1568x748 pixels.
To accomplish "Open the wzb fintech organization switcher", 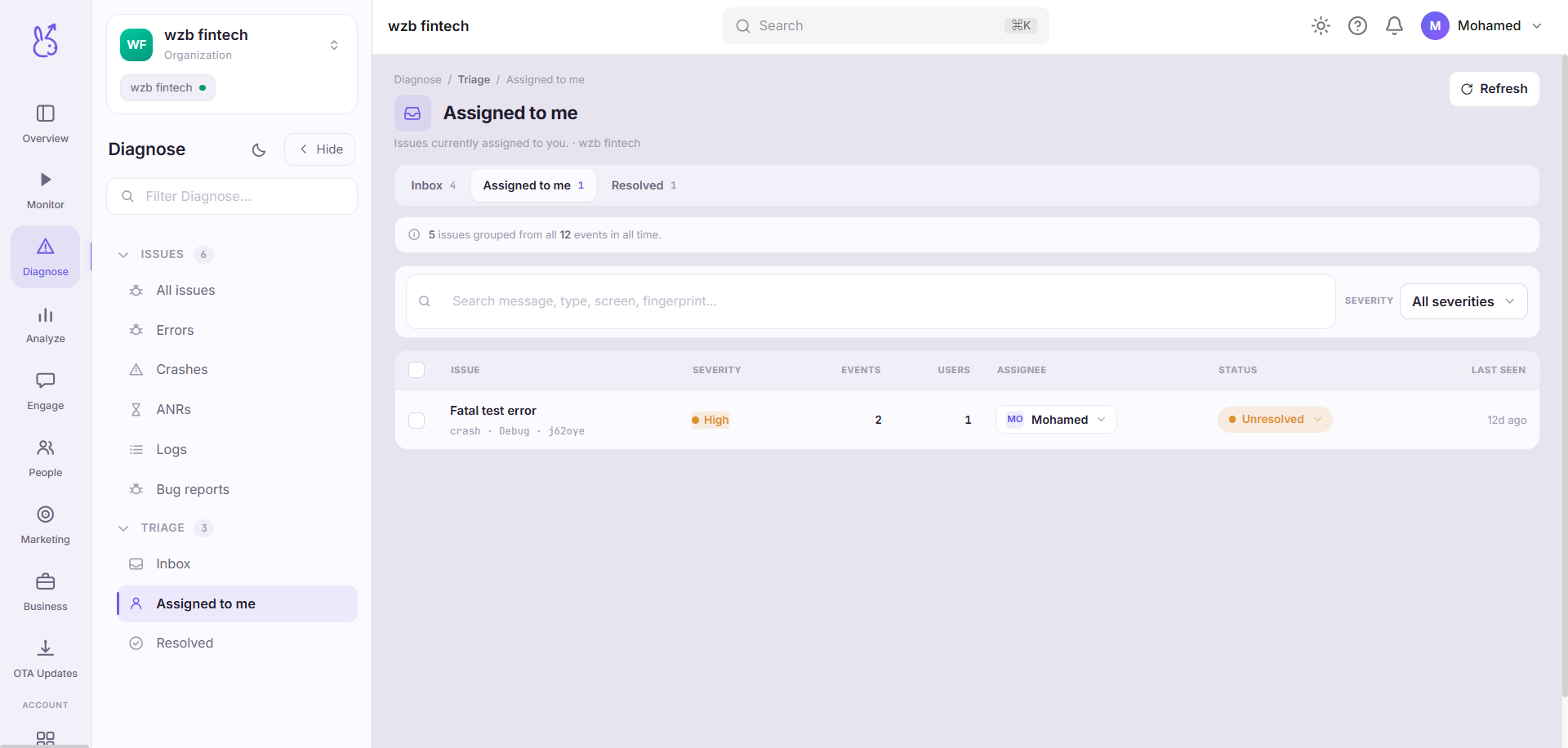I will pyautogui.click(x=232, y=45).
